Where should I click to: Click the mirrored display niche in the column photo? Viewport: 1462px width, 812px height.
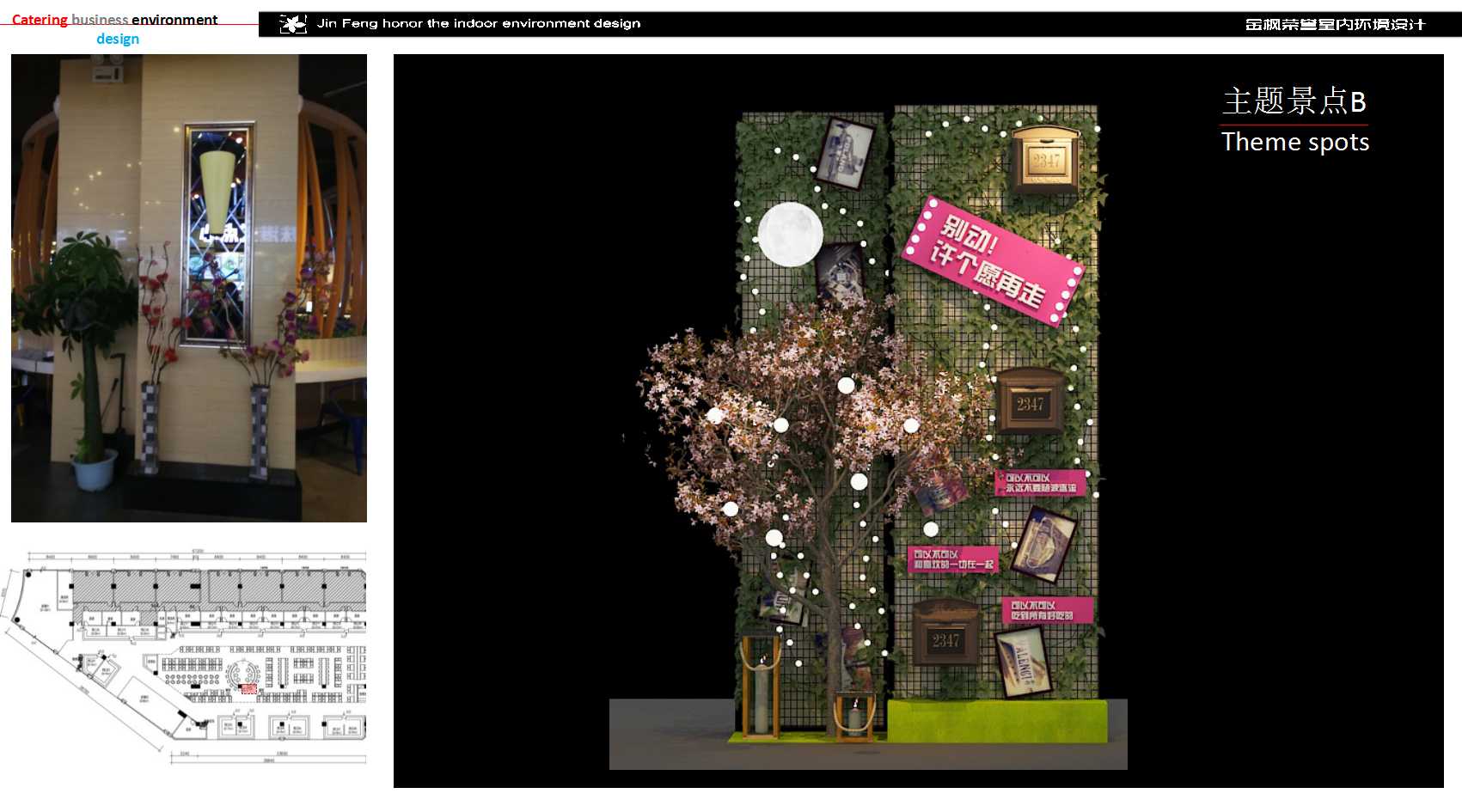pos(217,235)
